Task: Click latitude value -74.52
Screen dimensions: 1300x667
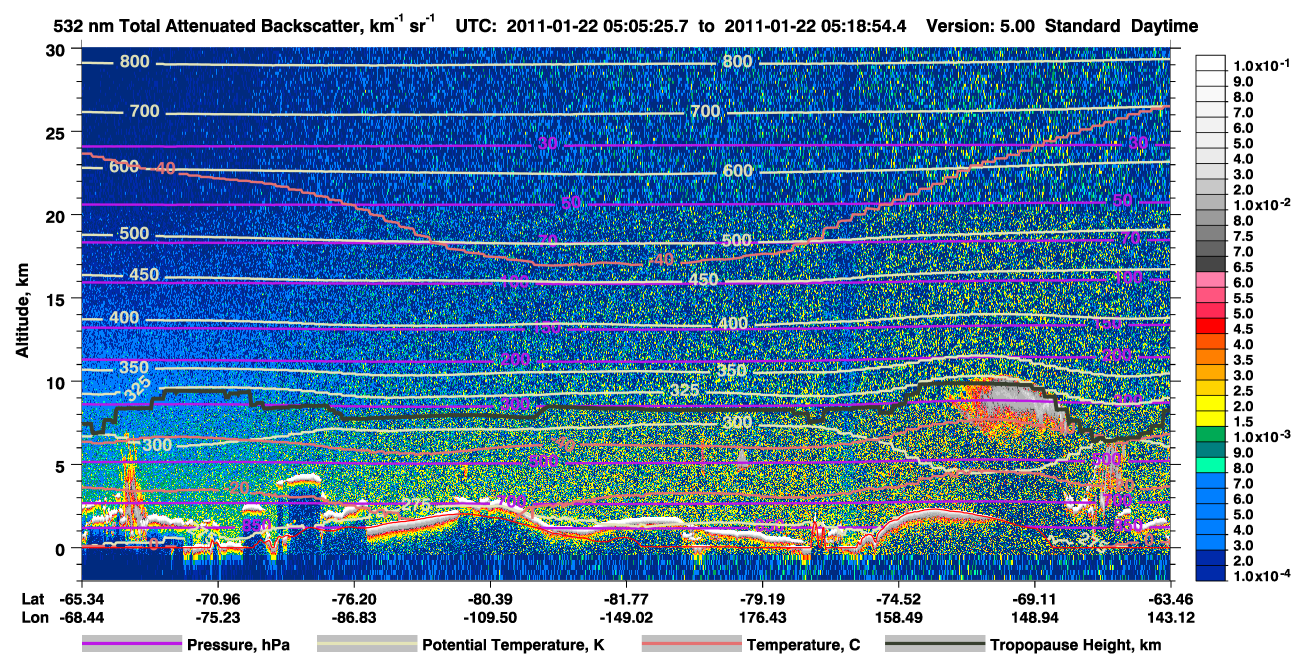Action: click(900, 598)
